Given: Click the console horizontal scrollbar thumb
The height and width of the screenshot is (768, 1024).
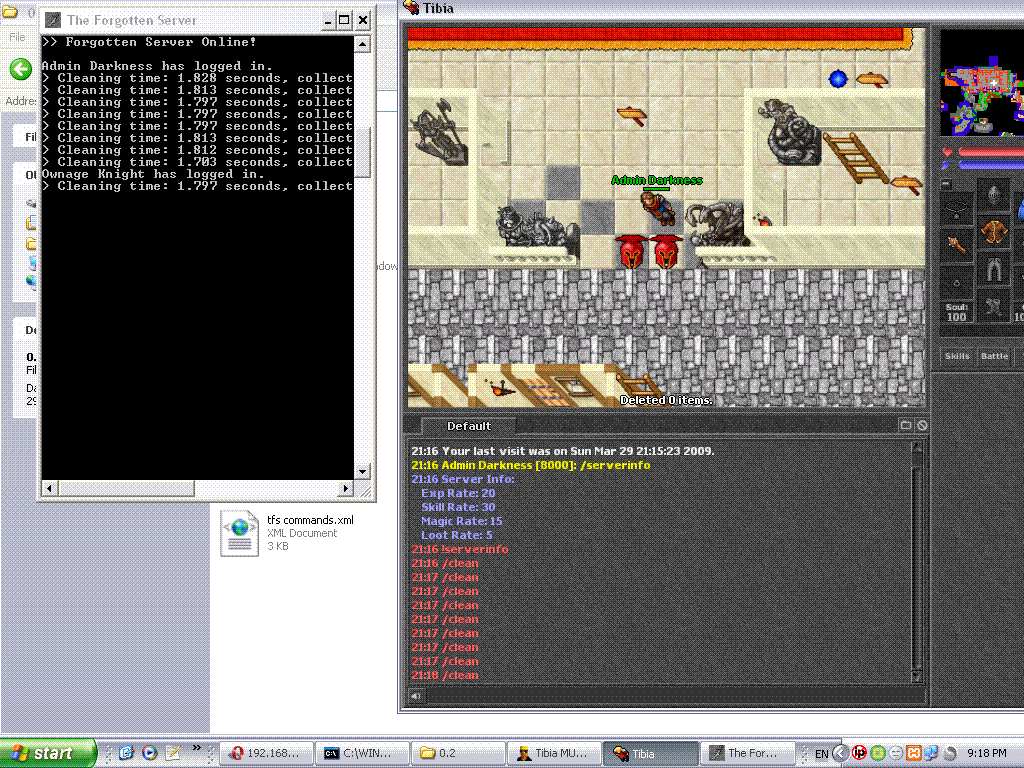Looking at the screenshot, I should coord(126,488).
